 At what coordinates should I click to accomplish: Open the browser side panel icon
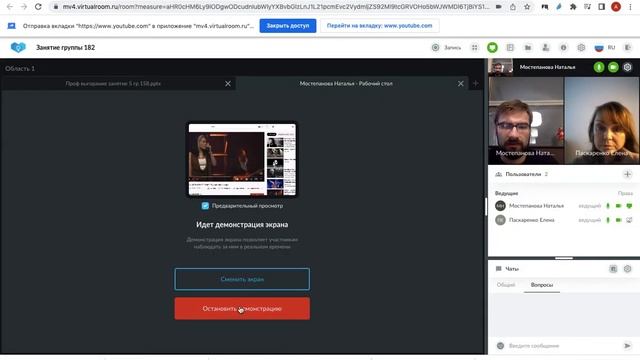coord(602,7)
